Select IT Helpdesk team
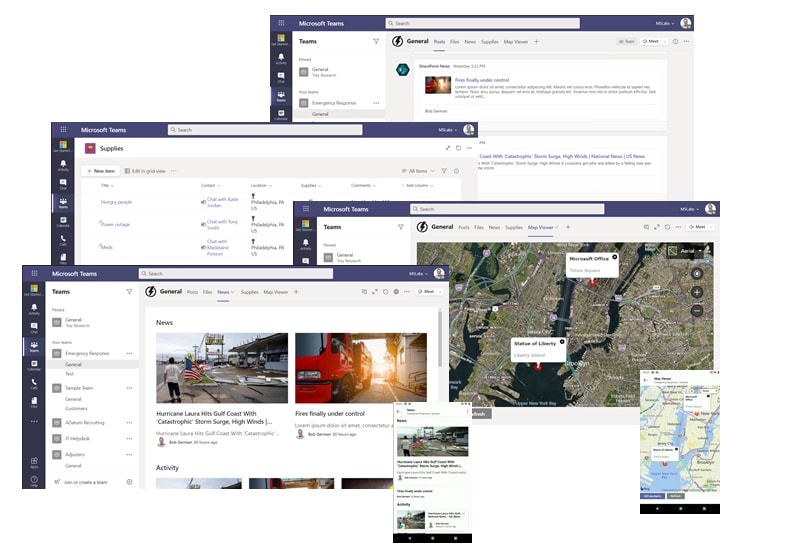Image resolution: width=806 pixels, height=552 pixels. tap(77, 438)
